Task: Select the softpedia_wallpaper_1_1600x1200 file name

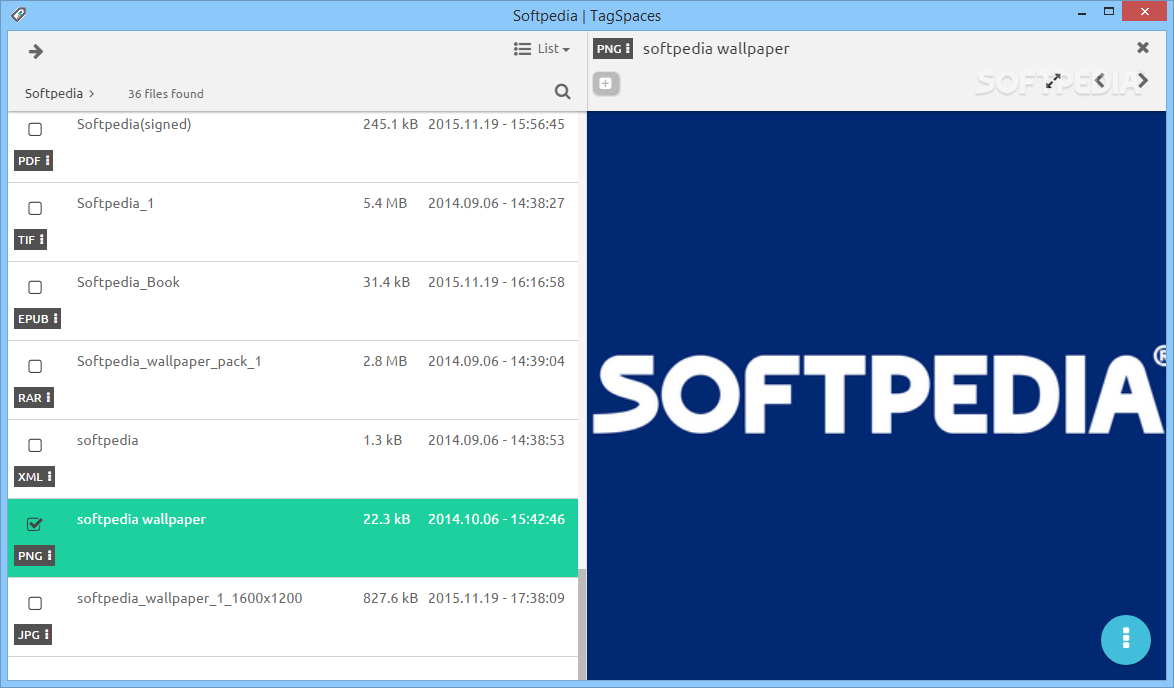Action: pyautogui.click(x=189, y=598)
